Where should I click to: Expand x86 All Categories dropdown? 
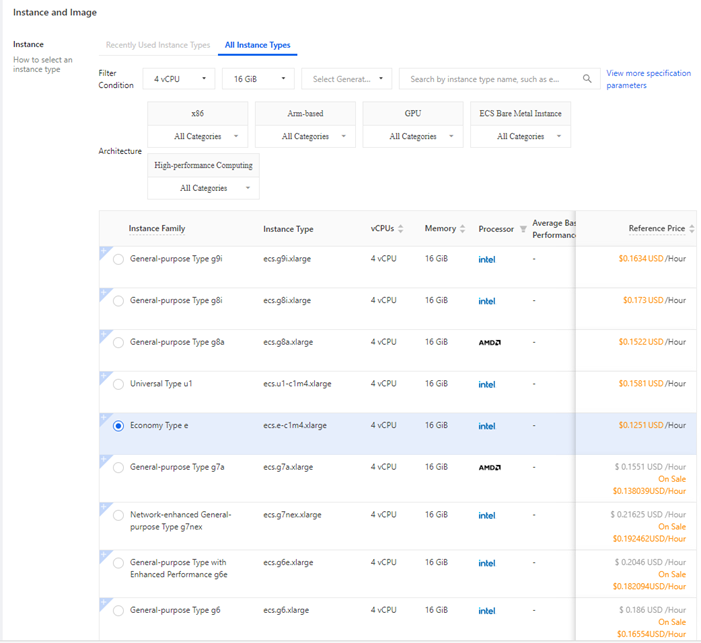click(x=198, y=136)
